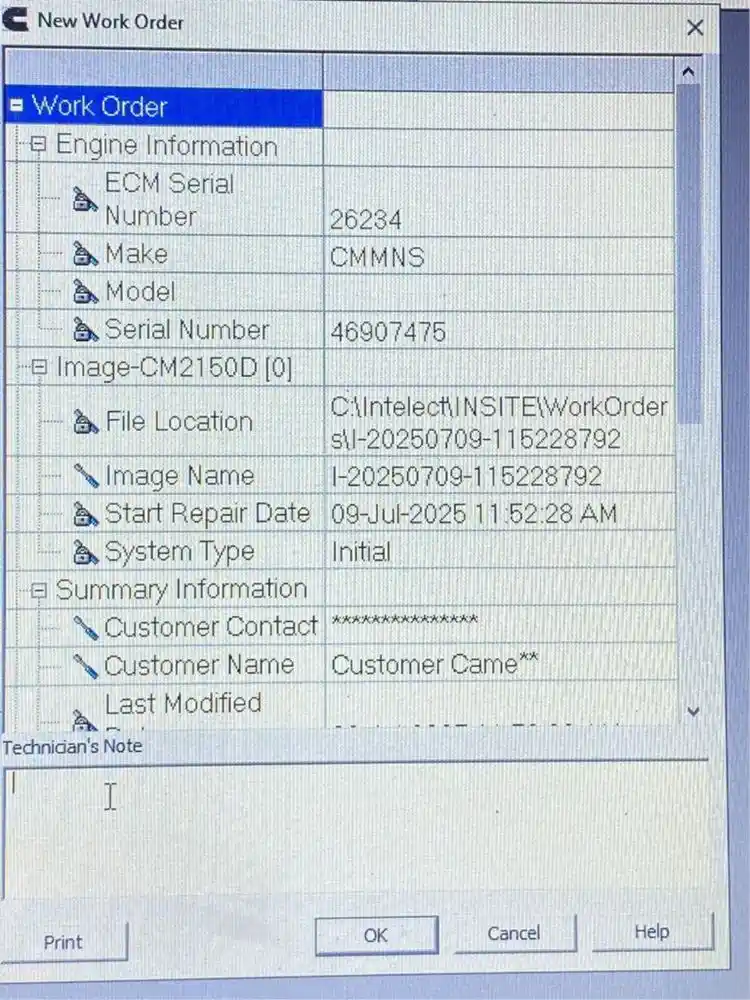The image size is (750, 1000).
Task: Collapse the Work Order root node
Action: click(x=17, y=106)
